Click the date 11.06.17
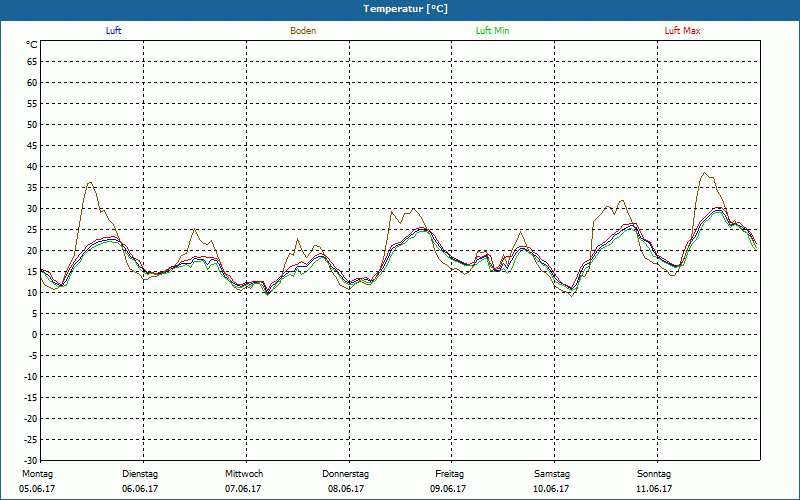 (x=654, y=489)
